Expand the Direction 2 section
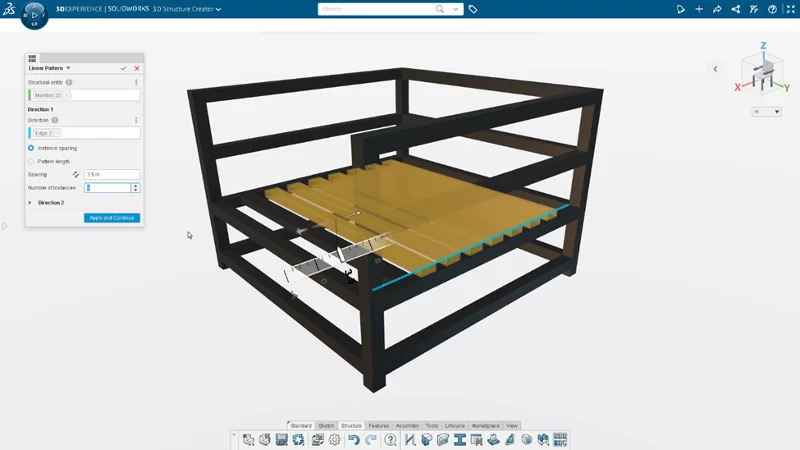Screen dimensions: 800x450 coord(30,202)
